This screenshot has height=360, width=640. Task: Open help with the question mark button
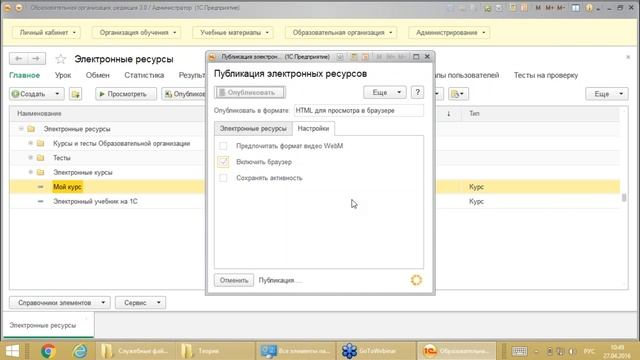point(417,92)
